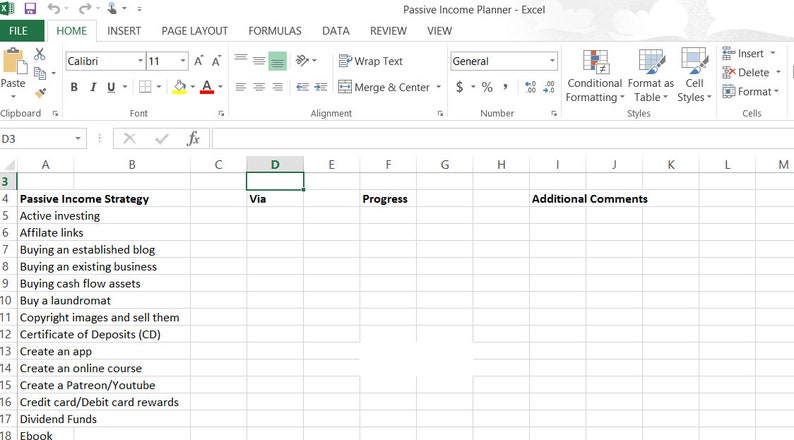
Task: Click the red Font Color A
Action: pos(207,87)
